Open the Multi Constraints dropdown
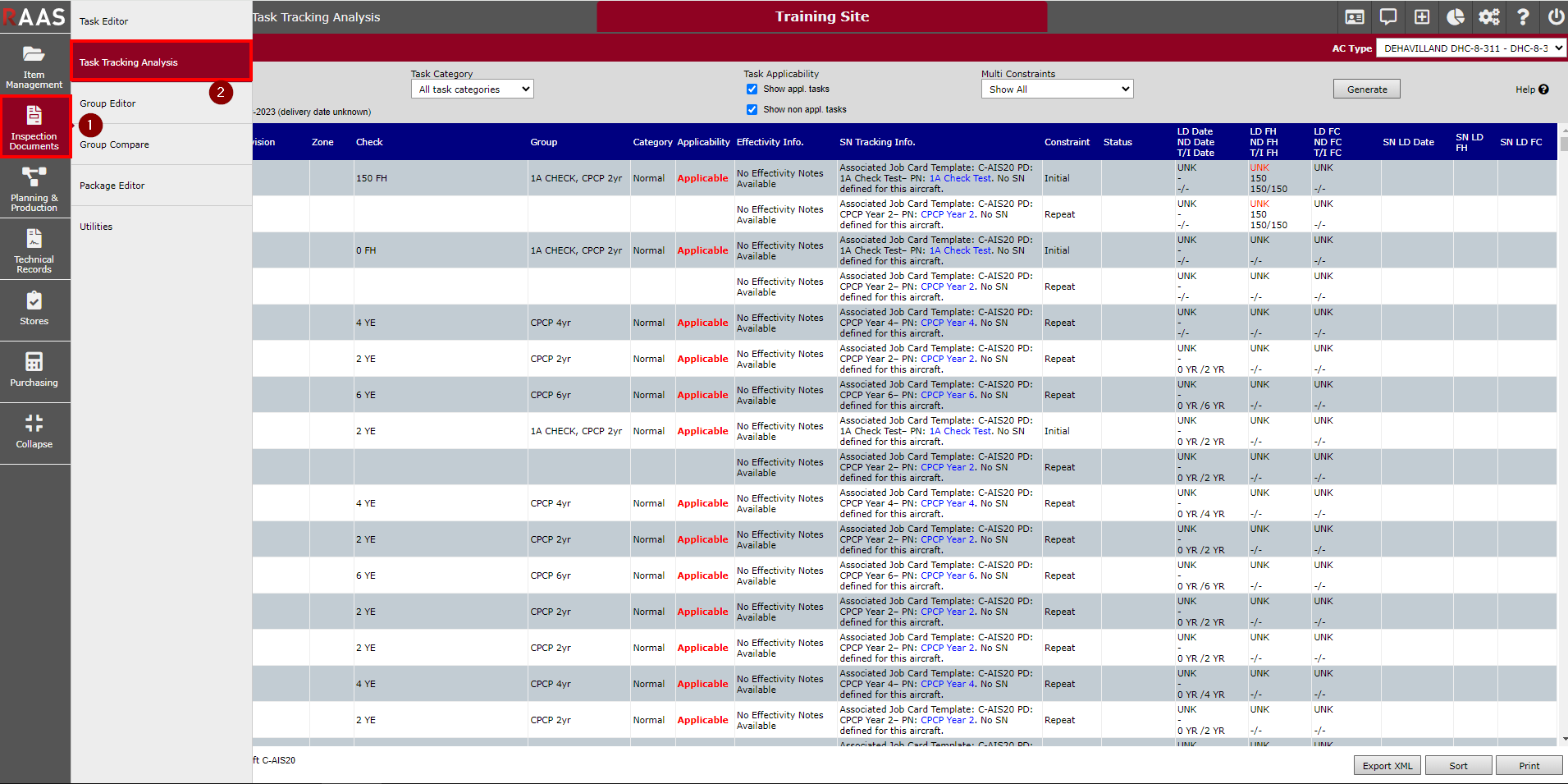The image size is (1568, 784). tap(1057, 89)
